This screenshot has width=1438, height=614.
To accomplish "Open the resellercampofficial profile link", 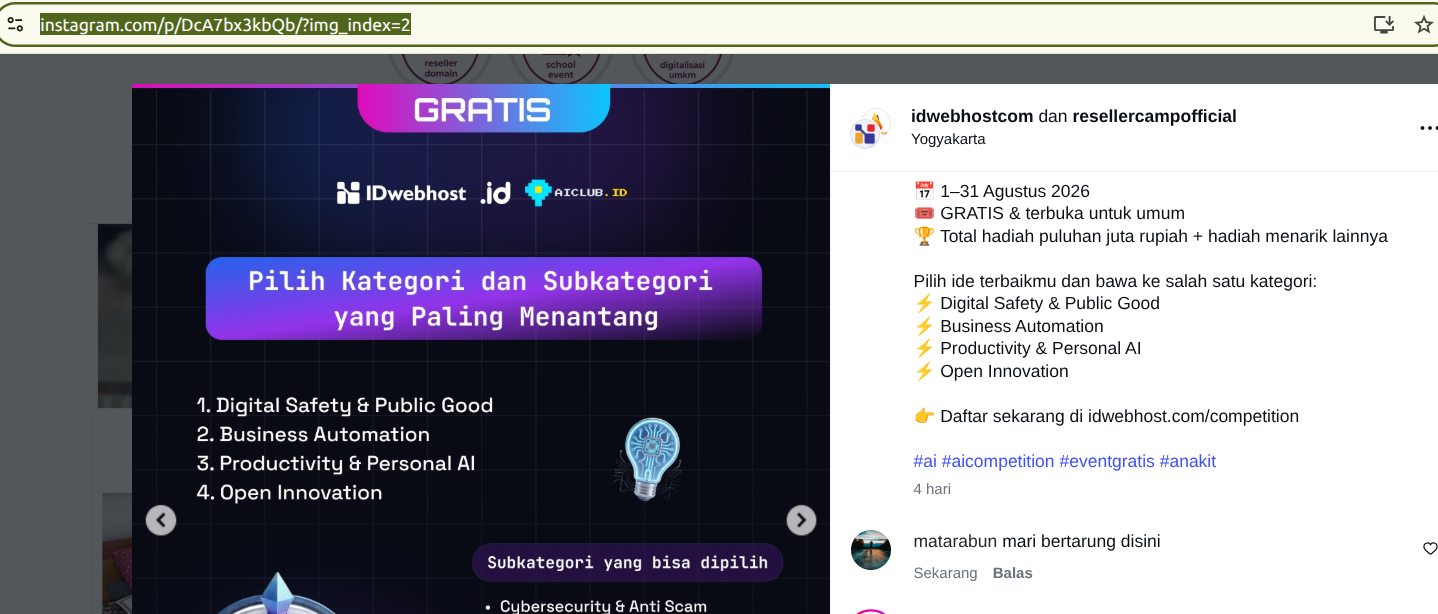I will click(x=1154, y=116).
